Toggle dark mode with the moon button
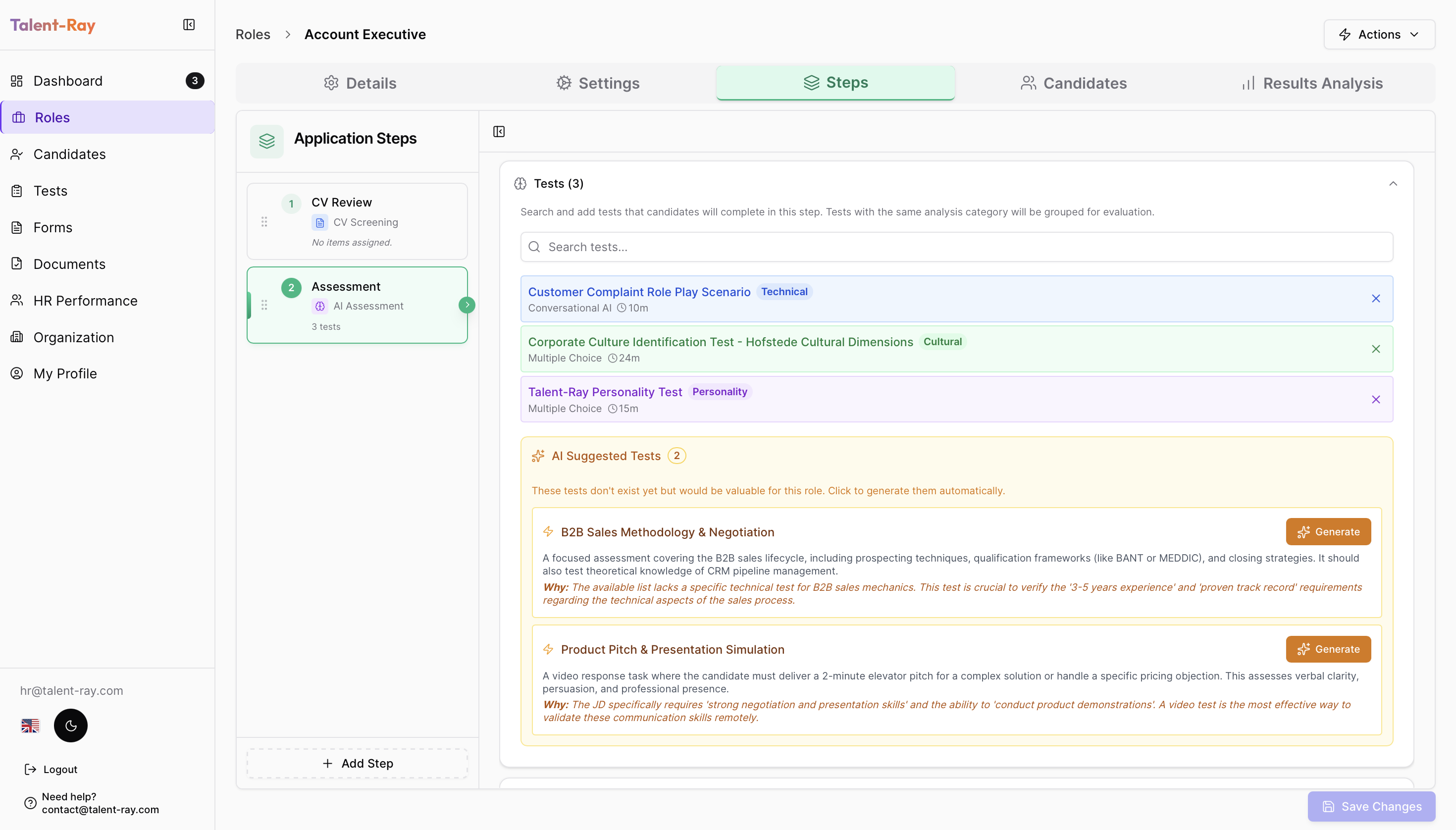 (70, 725)
